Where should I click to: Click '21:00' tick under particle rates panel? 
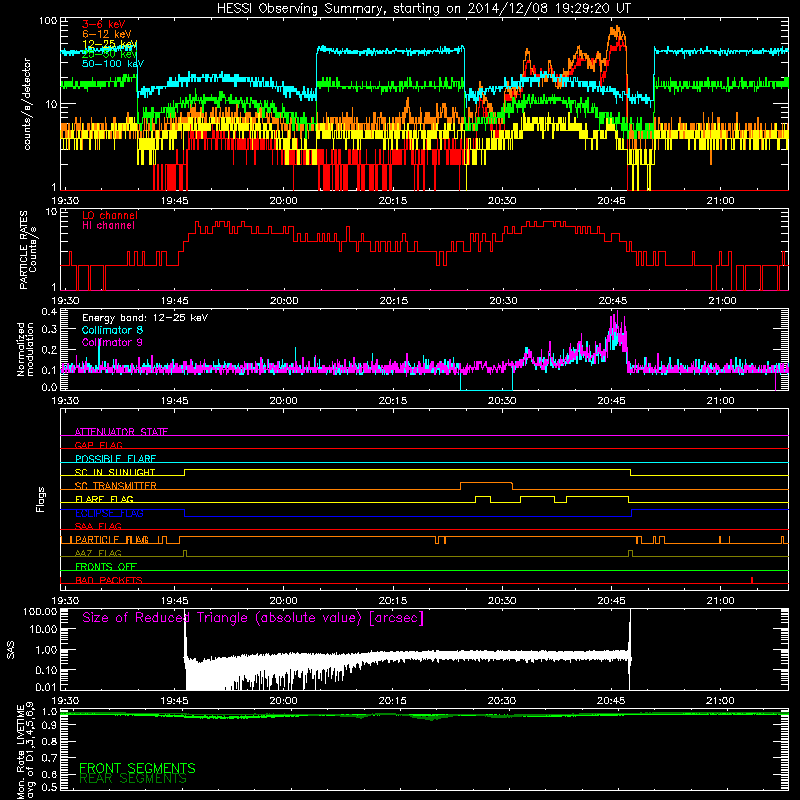pos(722,301)
